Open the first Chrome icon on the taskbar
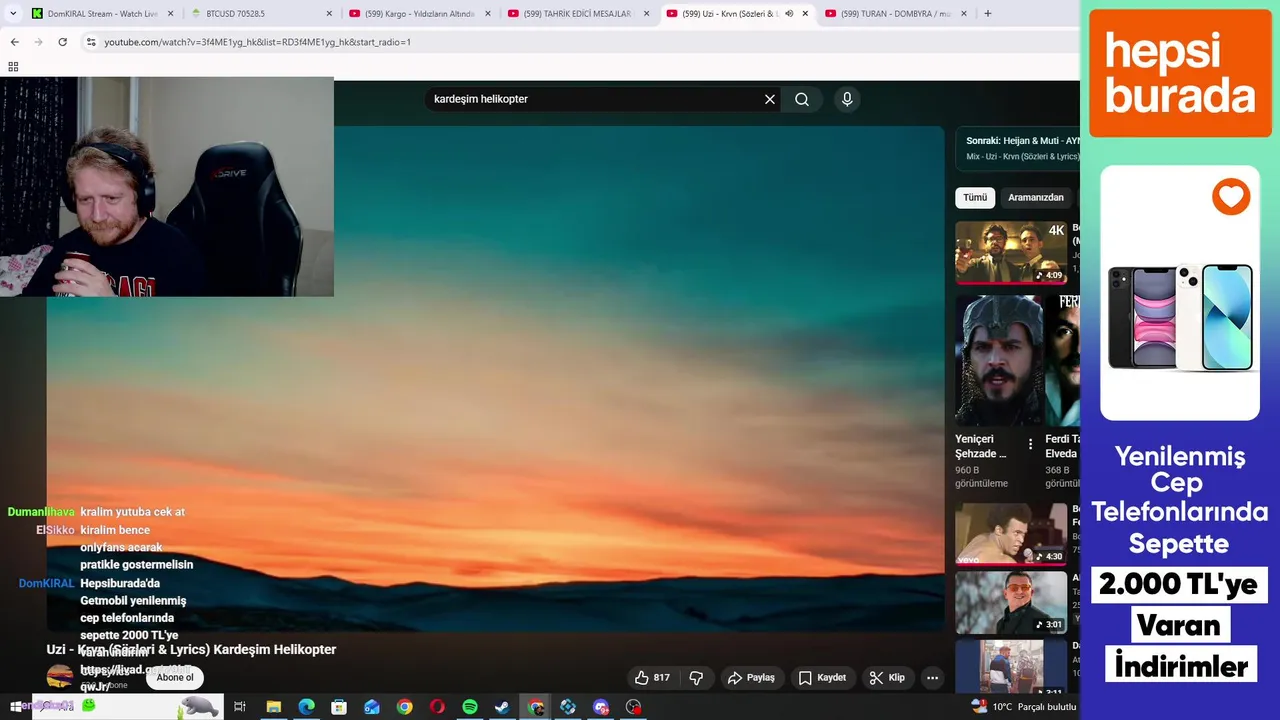The height and width of the screenshot is (720, 1280). [404, 707]
